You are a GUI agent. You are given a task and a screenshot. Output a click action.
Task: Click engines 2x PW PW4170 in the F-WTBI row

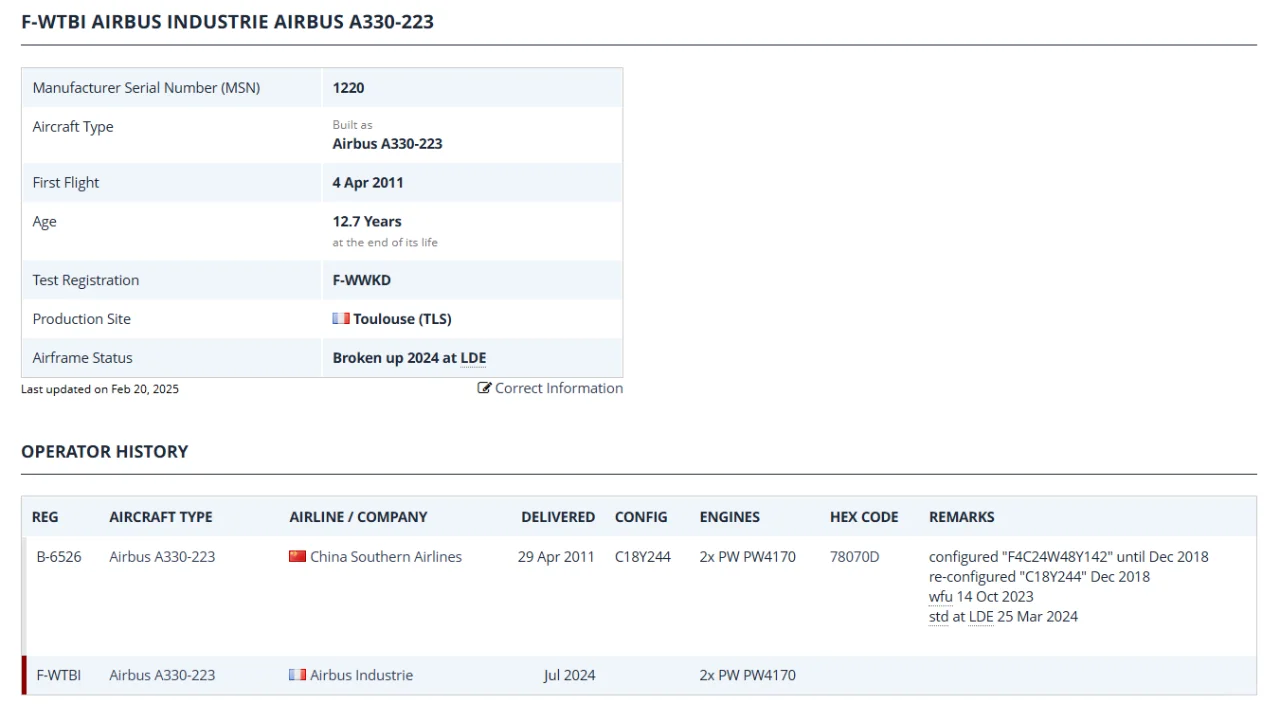747,675
